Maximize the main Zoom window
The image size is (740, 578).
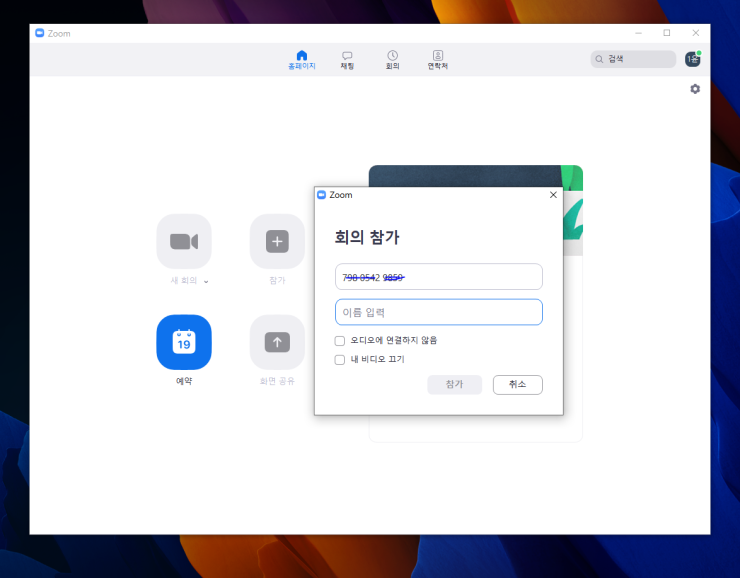667,33
